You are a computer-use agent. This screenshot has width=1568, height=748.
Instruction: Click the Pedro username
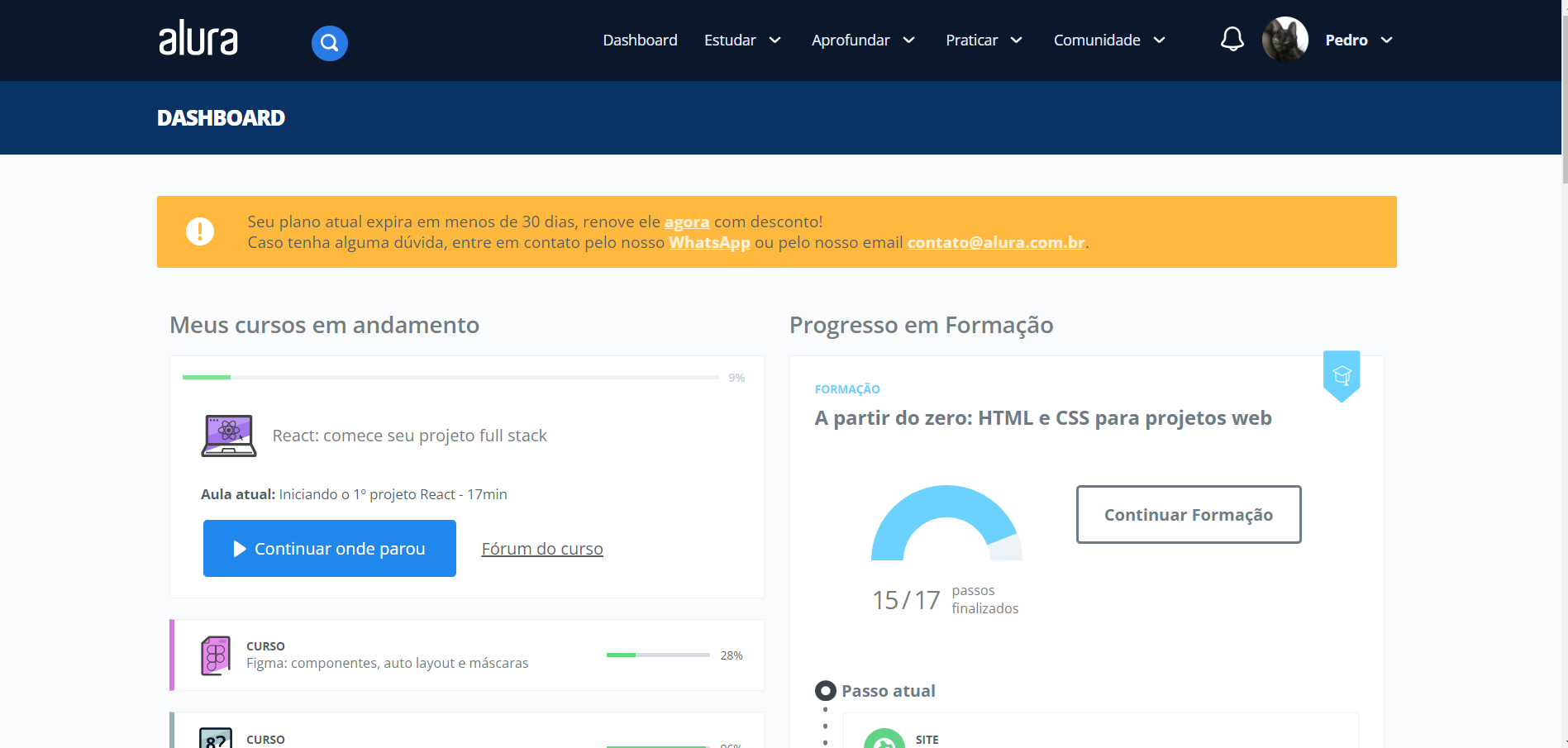click(x=1346, y=40)
